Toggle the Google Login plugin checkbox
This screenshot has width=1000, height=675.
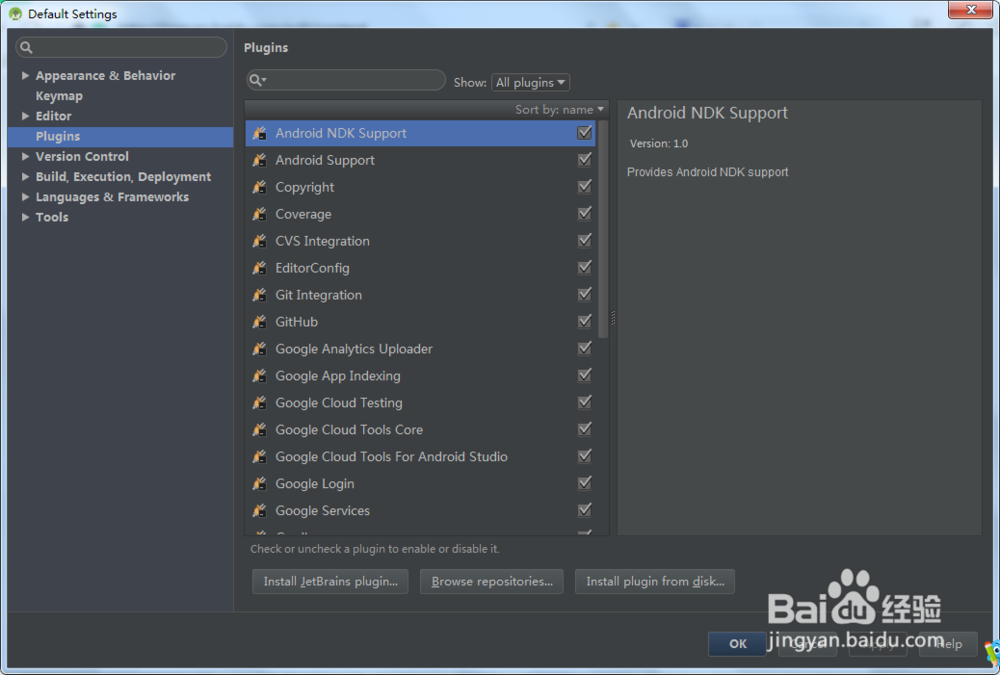(x=584, y=483)
